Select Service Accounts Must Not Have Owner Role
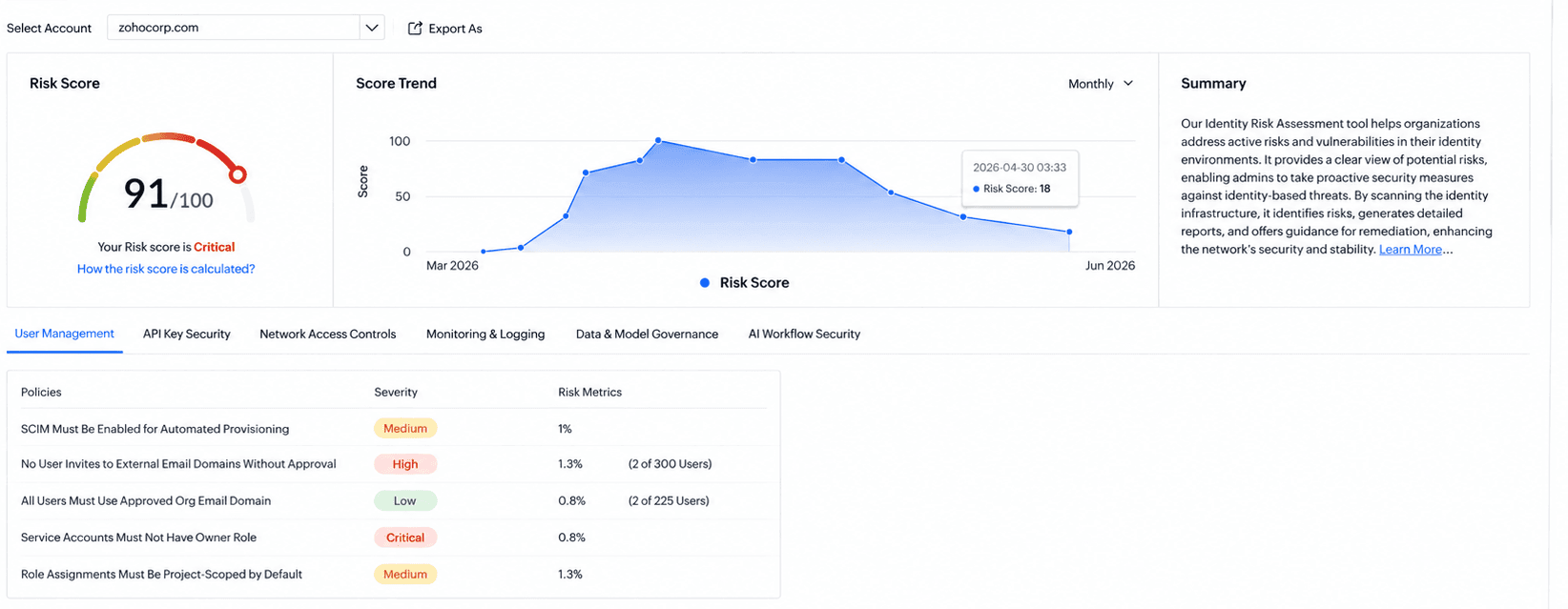 pos(138,538)
